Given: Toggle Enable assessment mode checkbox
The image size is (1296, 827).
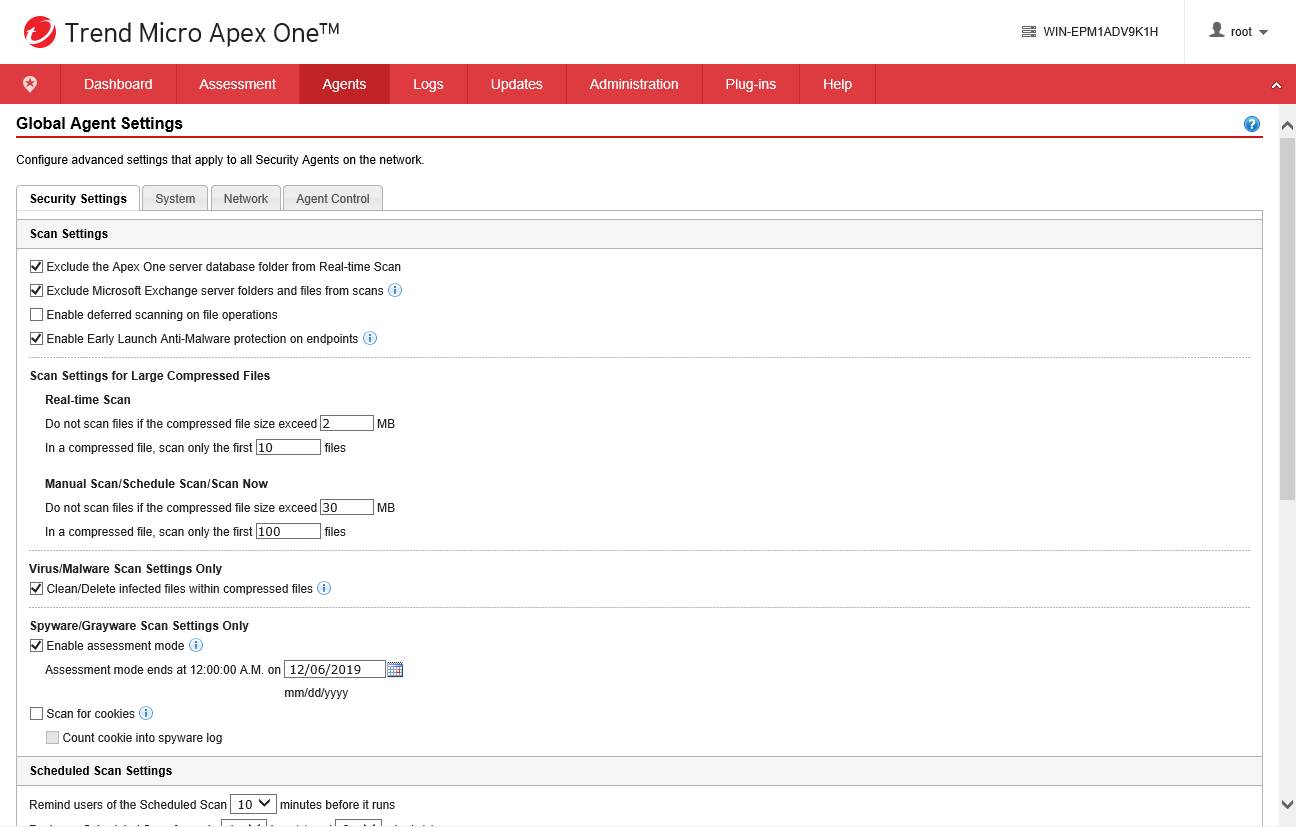Looking at the screenshot, I should pos(37,646).
